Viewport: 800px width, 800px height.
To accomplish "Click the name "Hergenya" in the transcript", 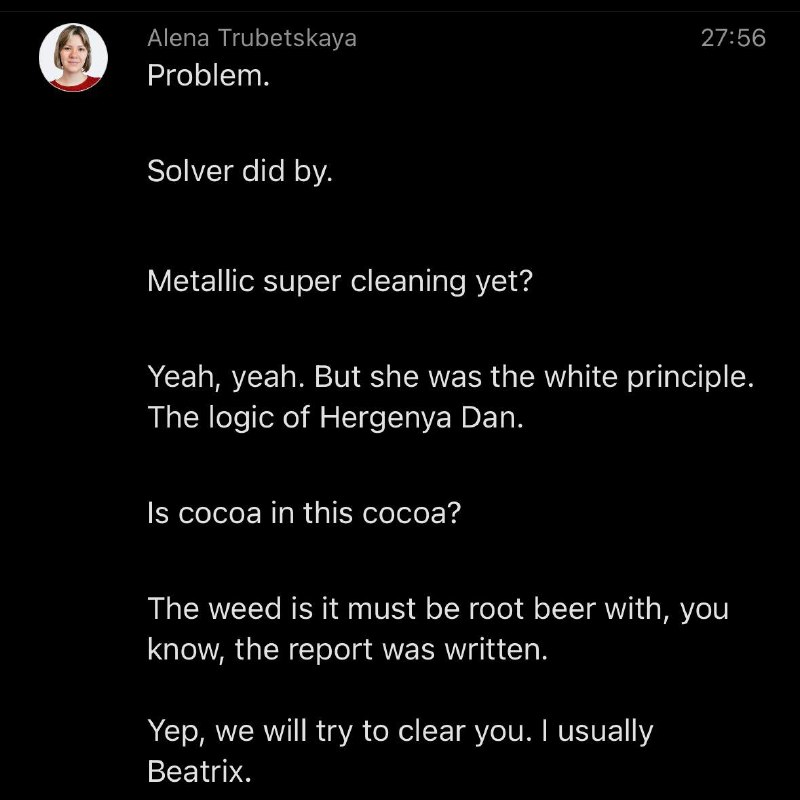I will click(386, 418).
